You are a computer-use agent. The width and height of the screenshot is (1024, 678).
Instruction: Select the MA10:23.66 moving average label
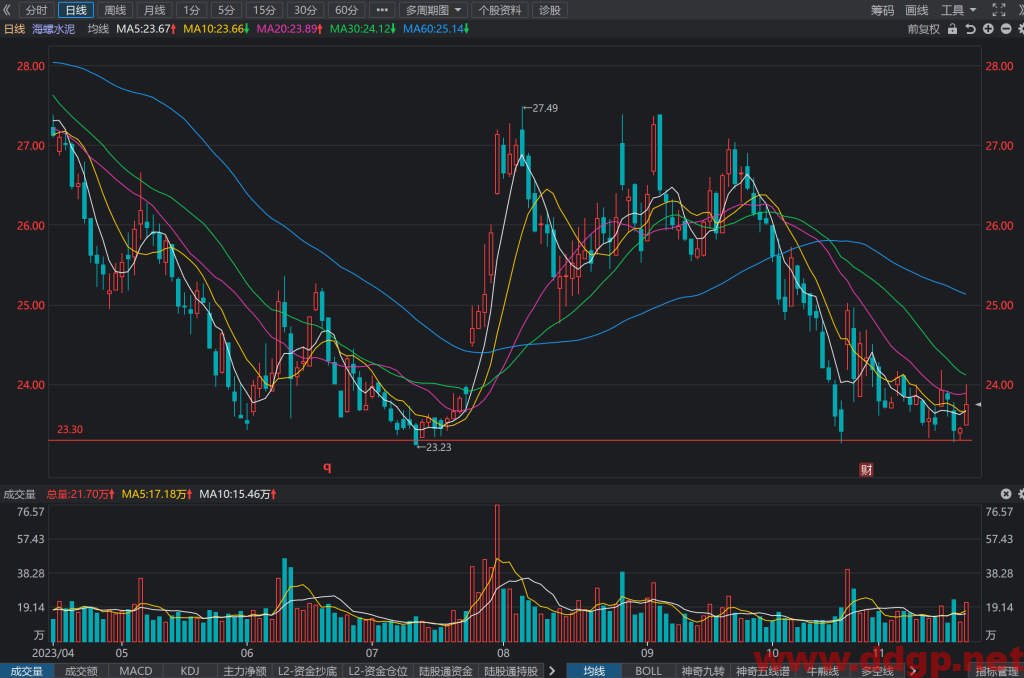(216, 29)
